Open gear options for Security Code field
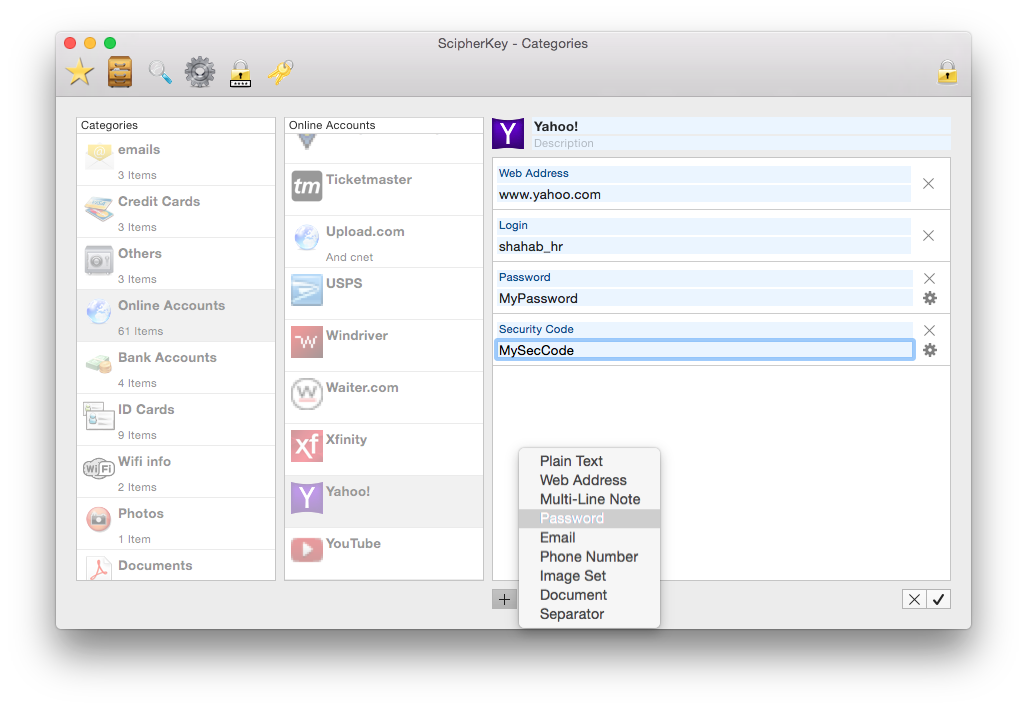 (929, 350)
